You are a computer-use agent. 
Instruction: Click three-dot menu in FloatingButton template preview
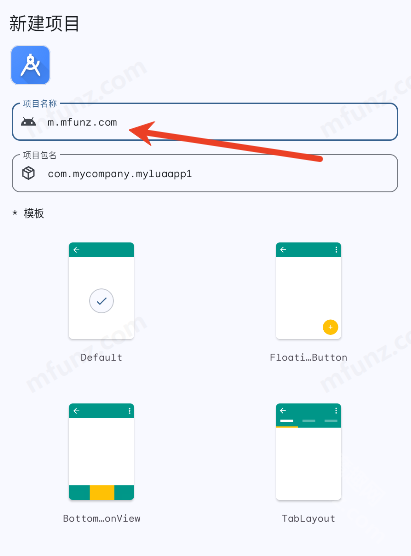pos(336,250)
